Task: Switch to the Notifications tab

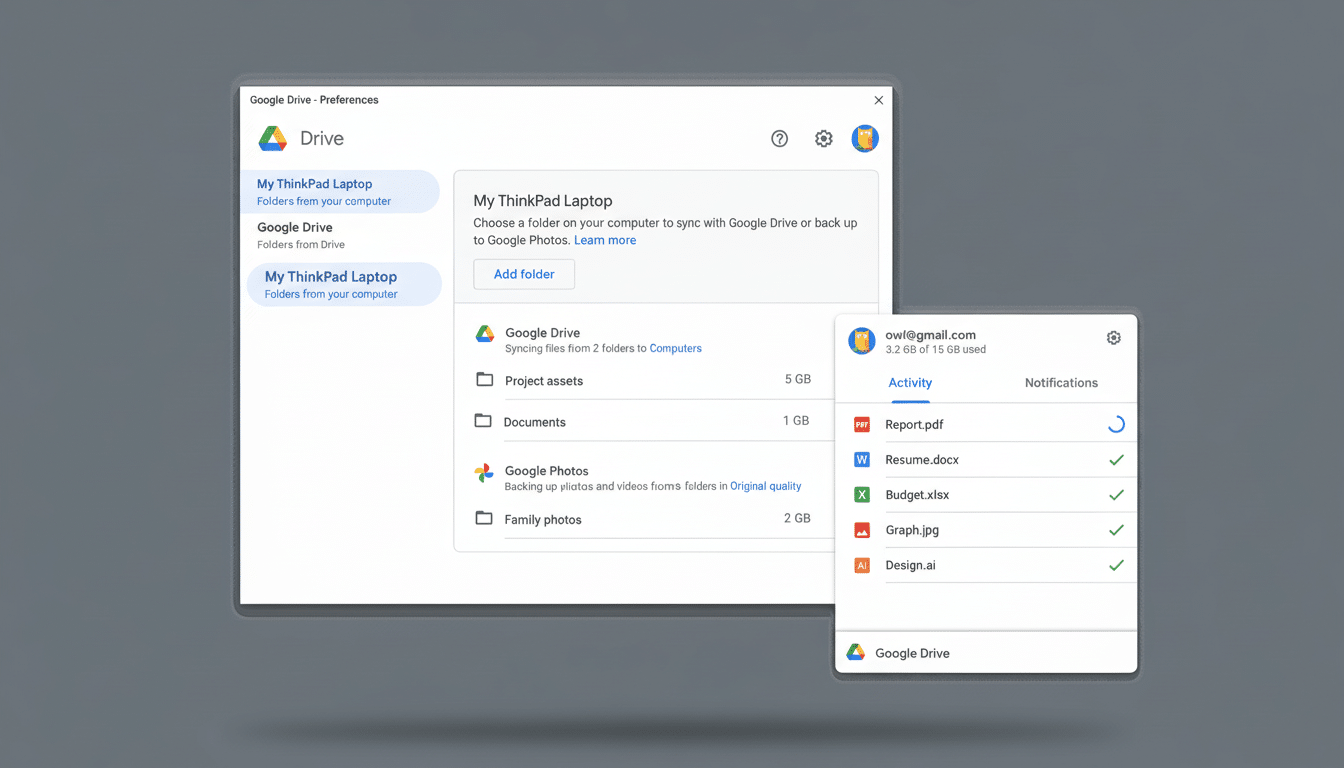Action: point(1061,382)
